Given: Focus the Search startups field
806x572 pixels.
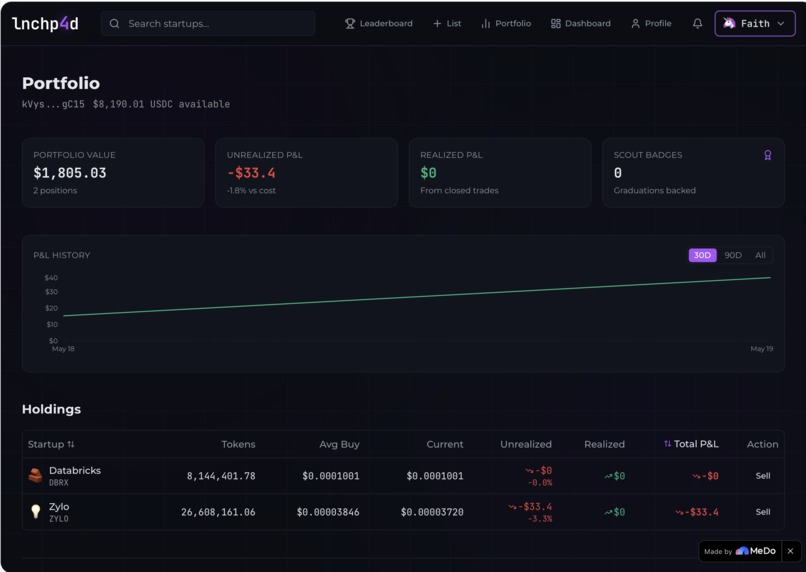Looking at the screenshot, I should pyautogui.click(x=208, y=24).
